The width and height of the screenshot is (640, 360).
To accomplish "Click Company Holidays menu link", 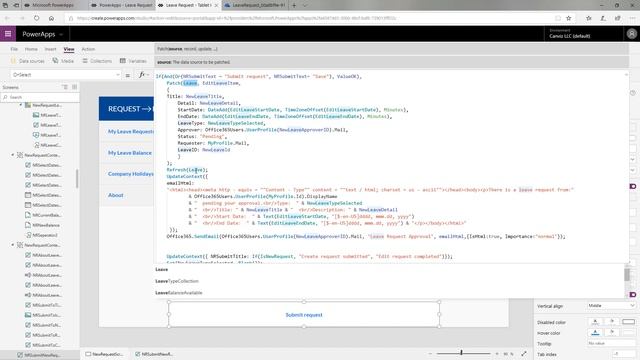I will point(131,174).
